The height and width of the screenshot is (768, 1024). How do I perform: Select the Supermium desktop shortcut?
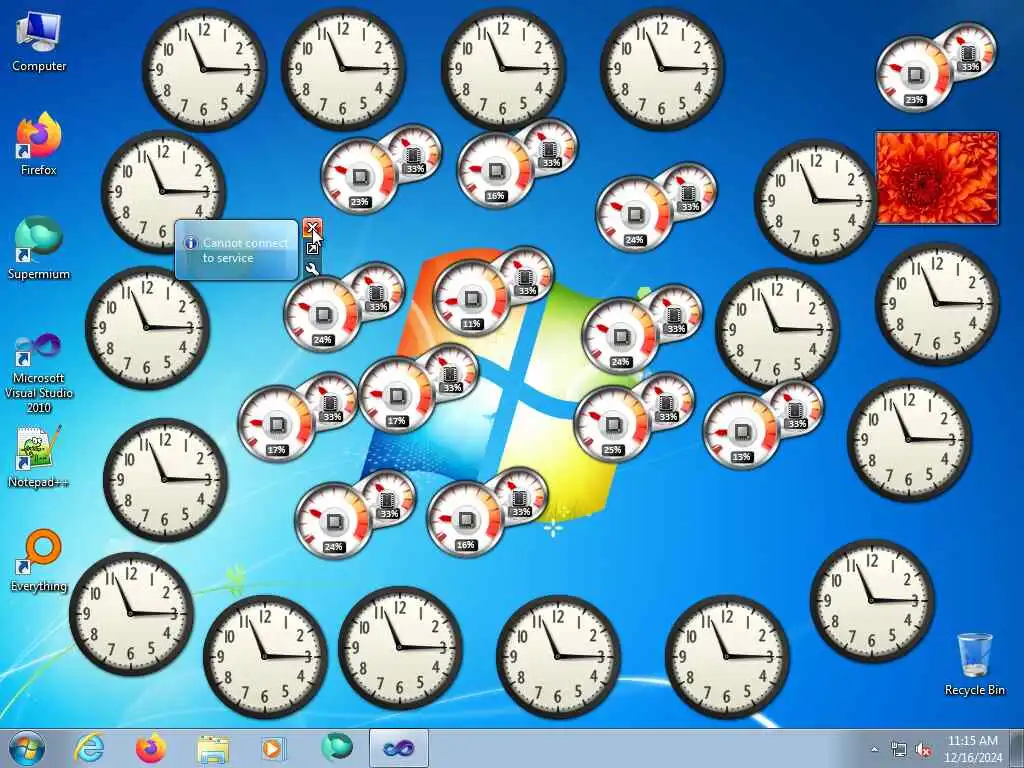coord(39,249)
